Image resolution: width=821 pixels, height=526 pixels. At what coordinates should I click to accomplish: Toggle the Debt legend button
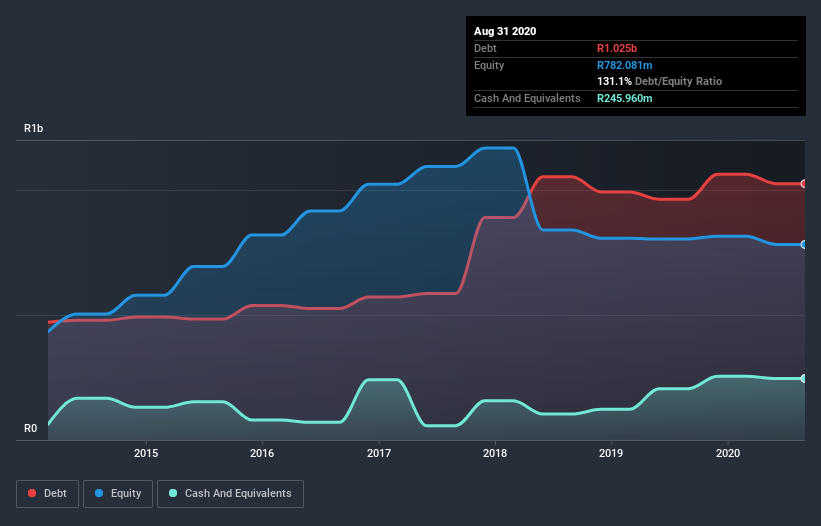click(47, 494)
